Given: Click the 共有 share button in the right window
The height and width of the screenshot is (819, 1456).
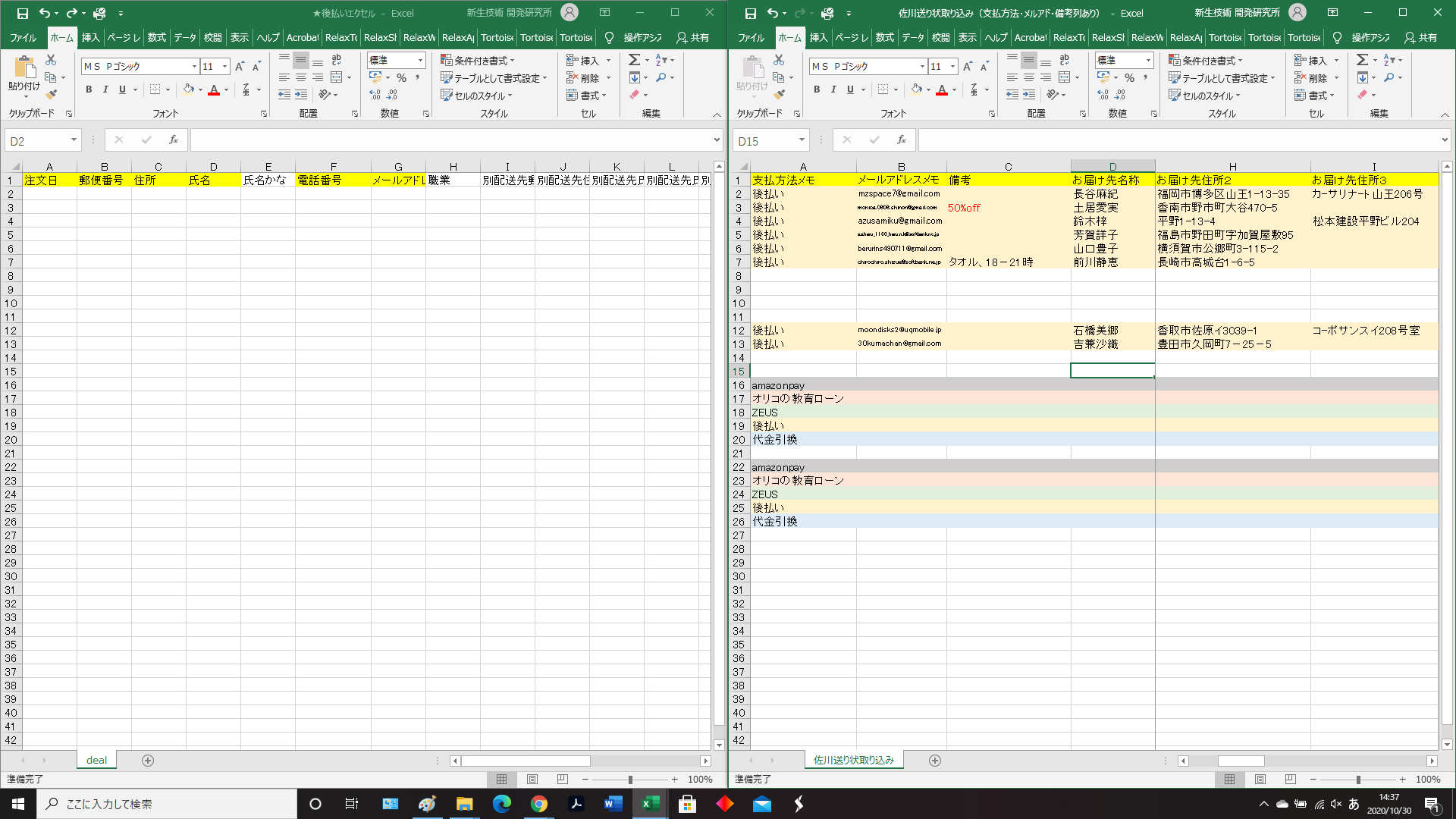Looking at the screenshot, I should pyautogui.click(x=1420, y=37).
